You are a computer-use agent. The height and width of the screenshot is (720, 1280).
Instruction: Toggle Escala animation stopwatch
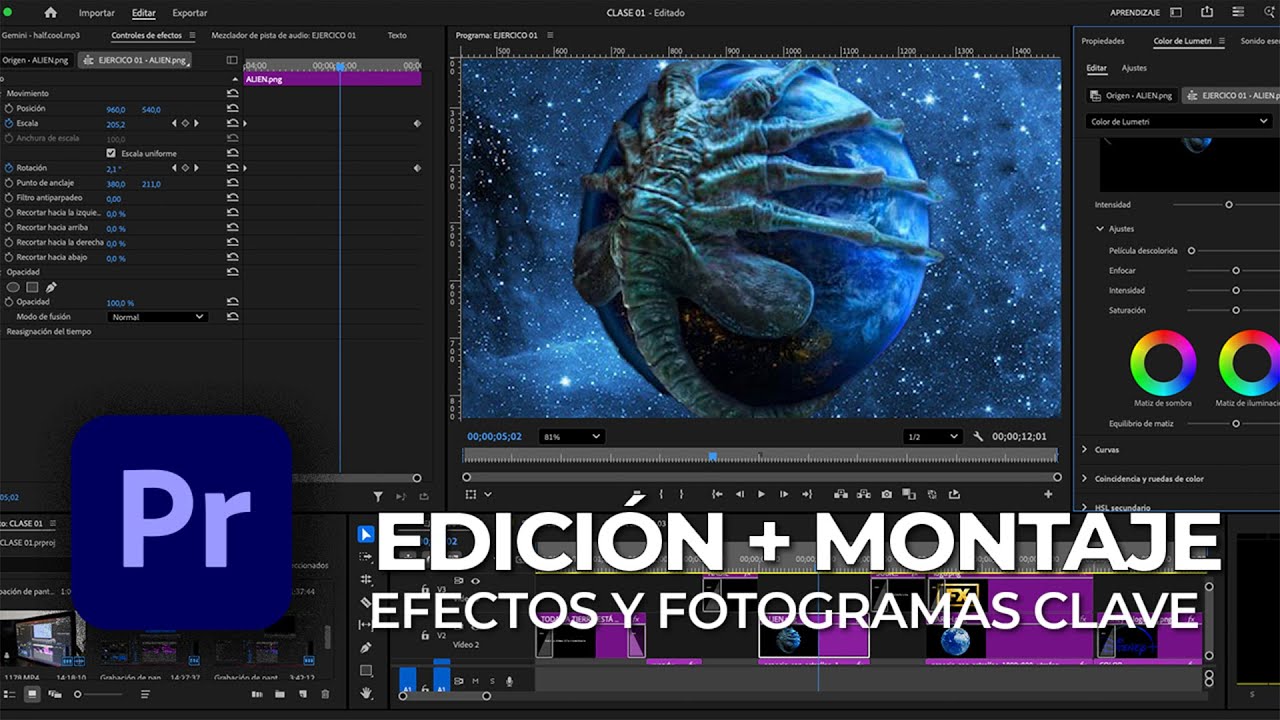click(9, 124)
